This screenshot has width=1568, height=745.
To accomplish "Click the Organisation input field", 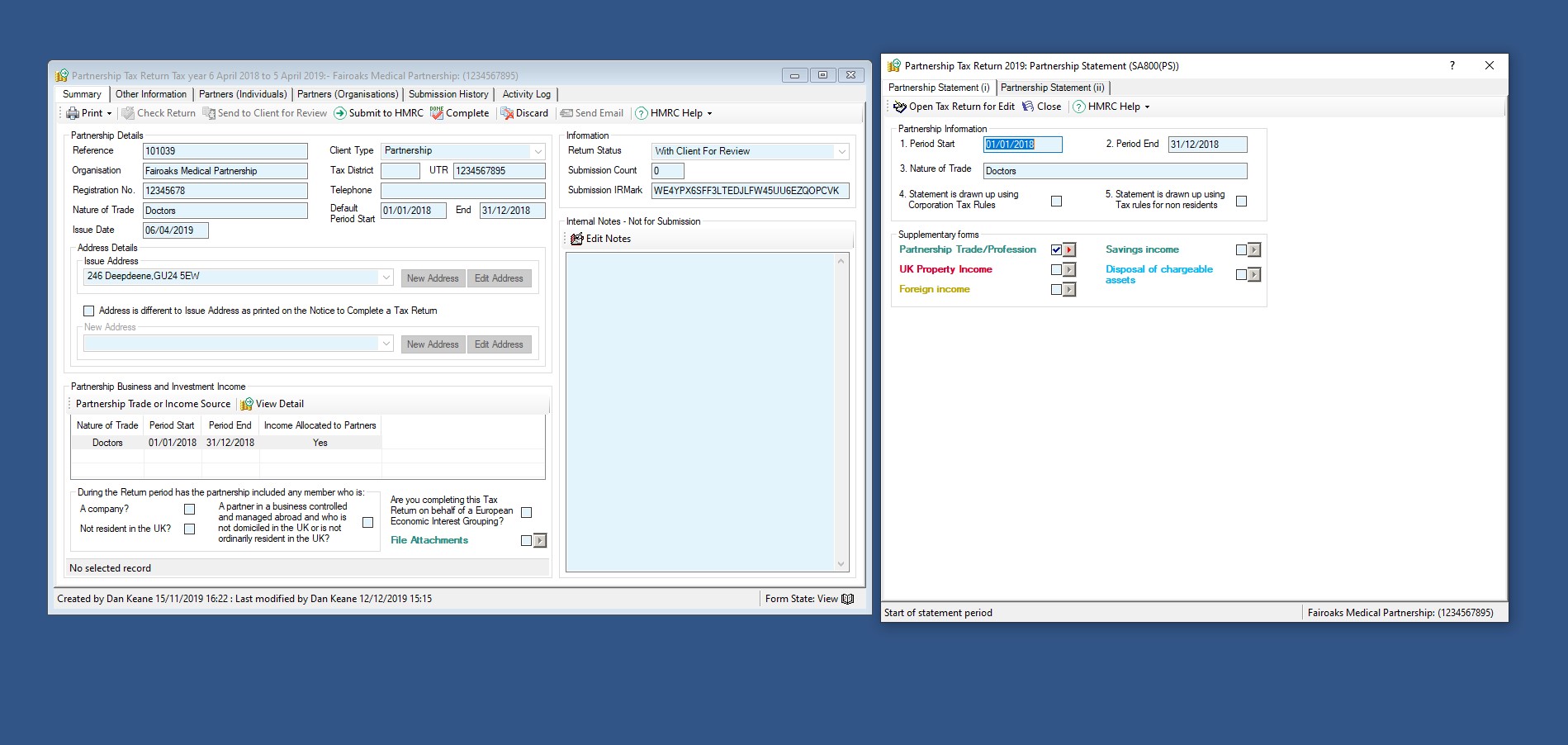I will click(x=225, y=171).
